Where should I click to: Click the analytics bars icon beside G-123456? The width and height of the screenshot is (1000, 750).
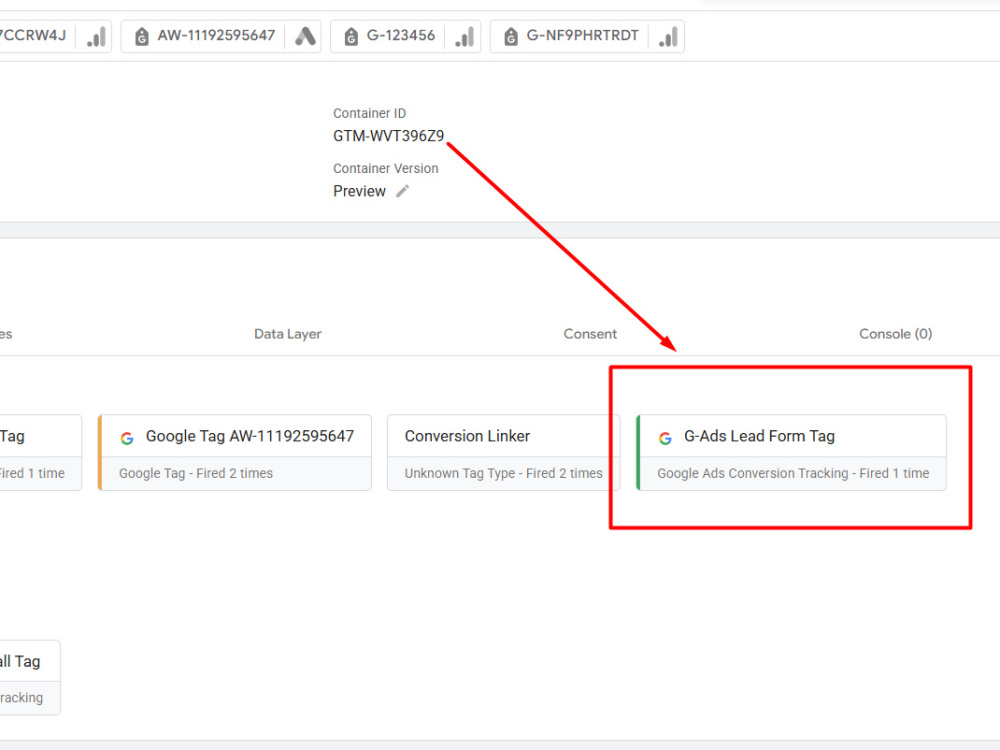point(465,36)
